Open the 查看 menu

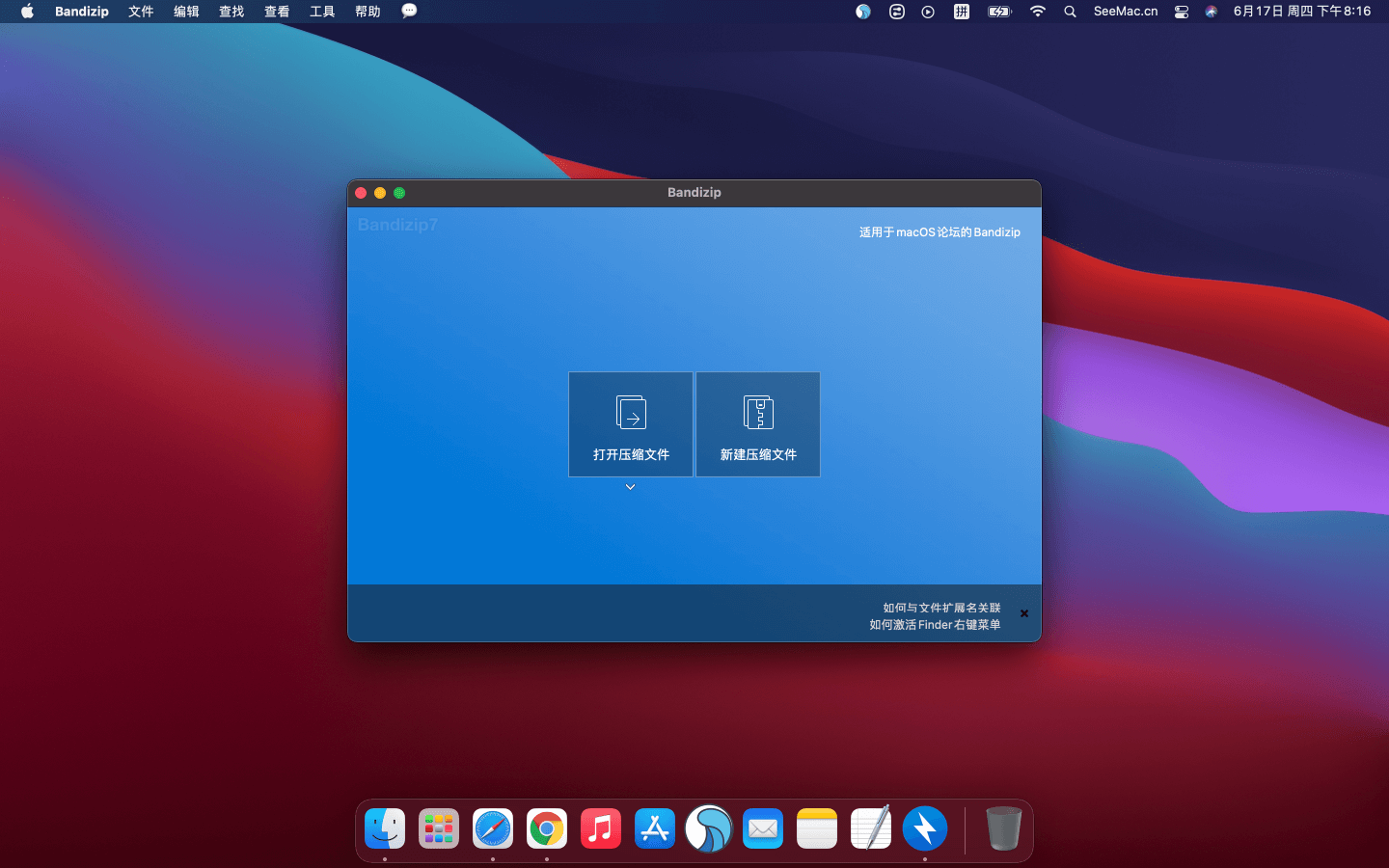coord(277,12)
